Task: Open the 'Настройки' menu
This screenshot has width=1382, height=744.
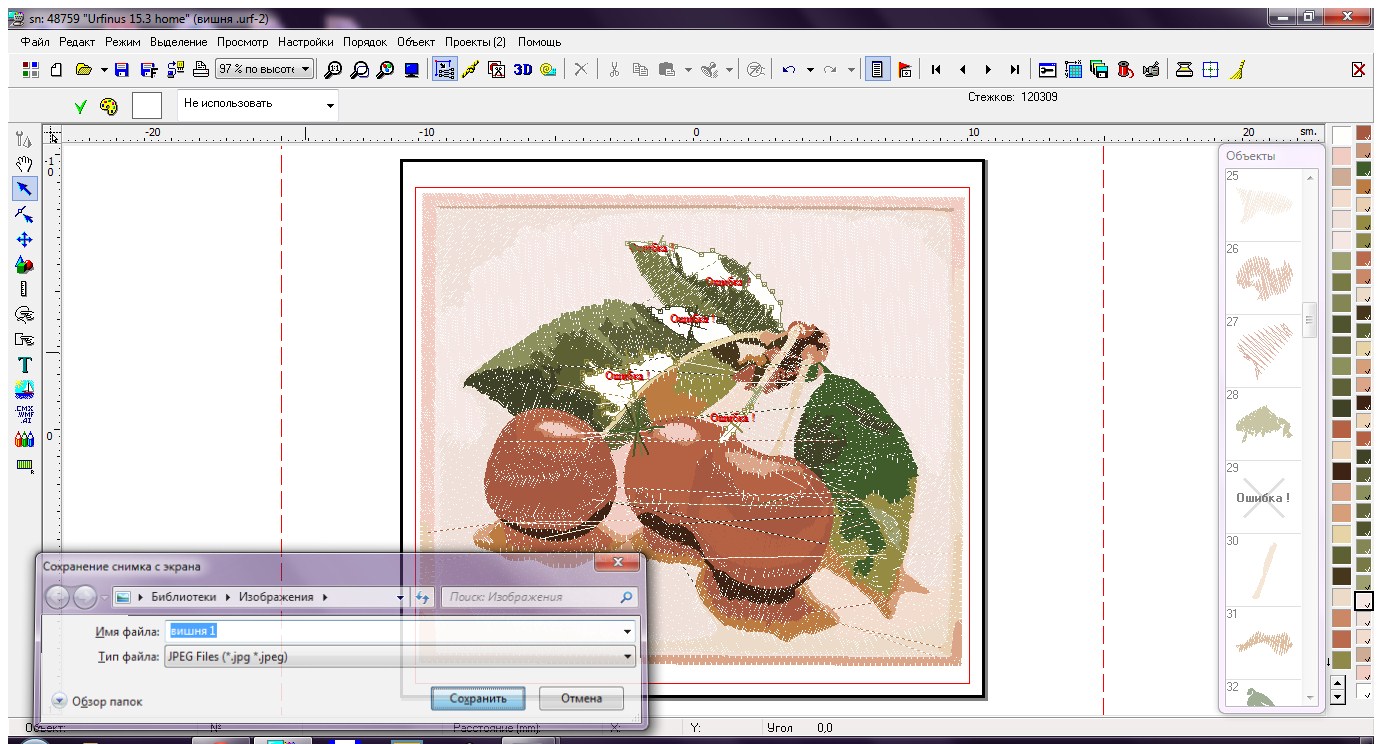Action: pos(306,42)
